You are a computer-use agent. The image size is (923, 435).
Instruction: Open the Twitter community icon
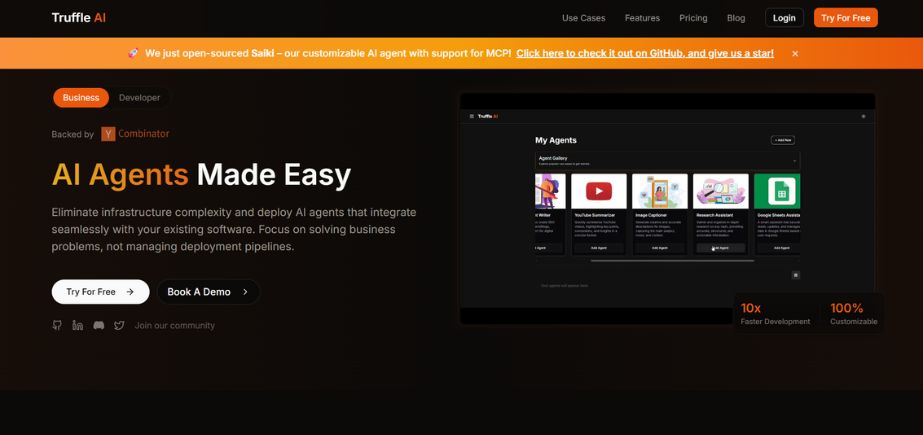pos(119,325)
